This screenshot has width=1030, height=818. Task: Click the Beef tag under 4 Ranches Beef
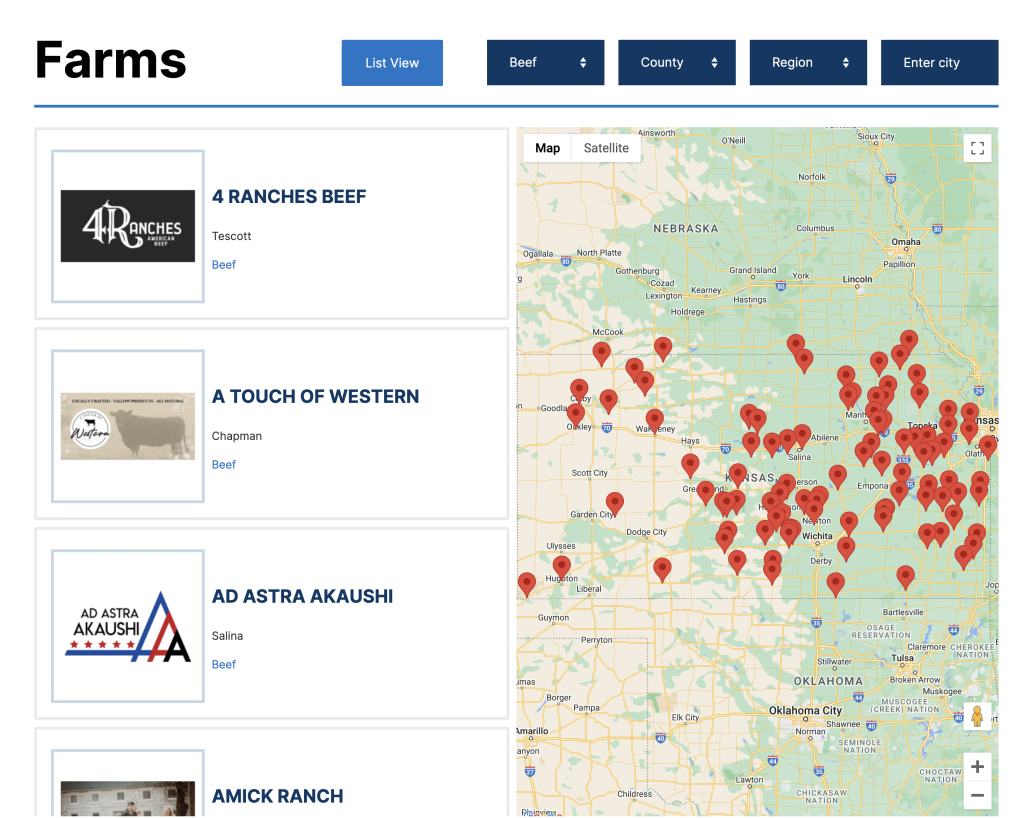click(223, 265)
